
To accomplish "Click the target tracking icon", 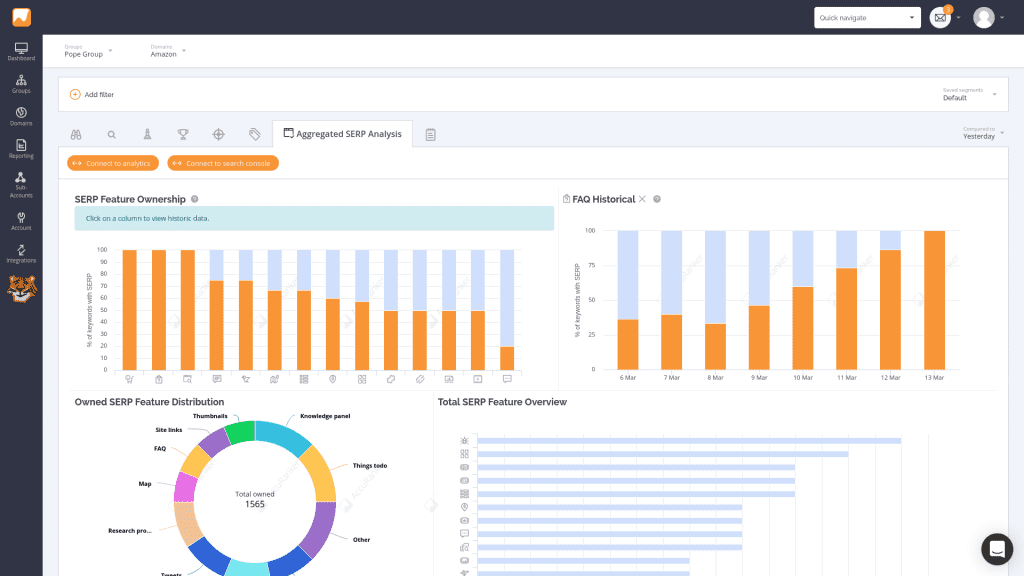I will point(216,133).
